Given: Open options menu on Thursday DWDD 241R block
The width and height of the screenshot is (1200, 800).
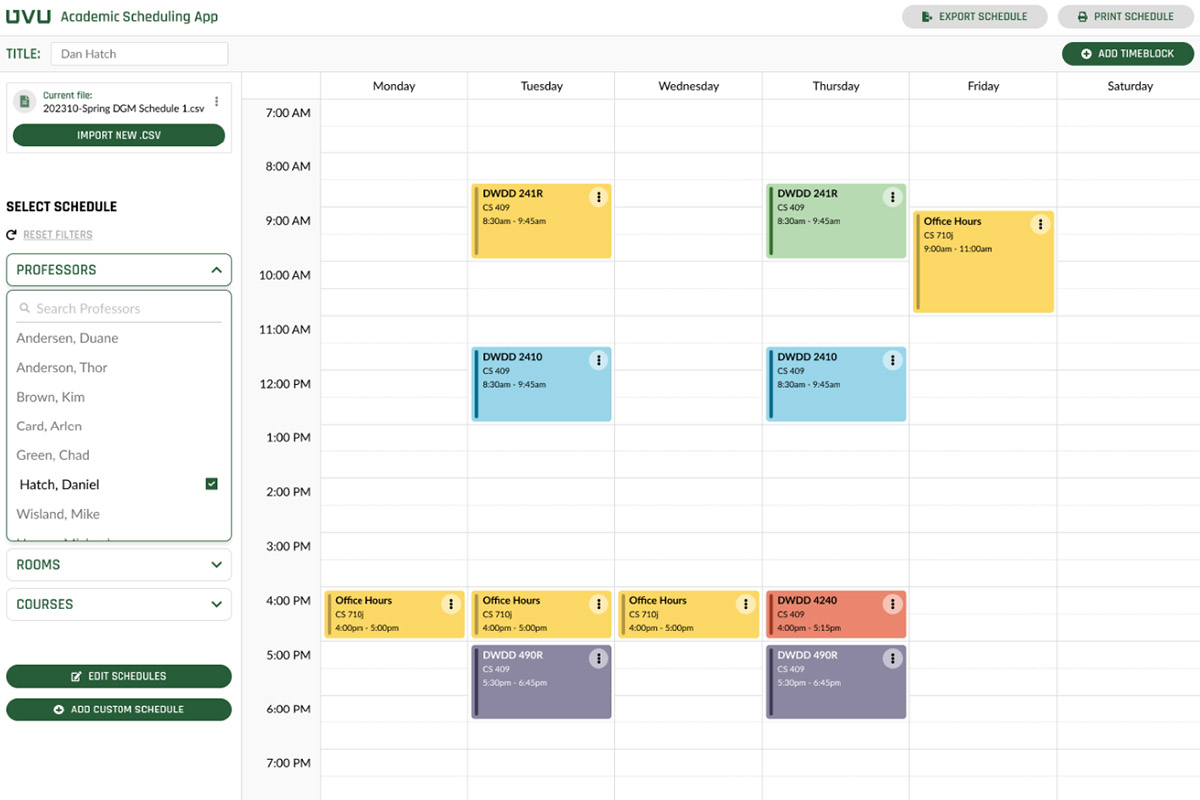Looking at the screenshot, I should point(893,197).
